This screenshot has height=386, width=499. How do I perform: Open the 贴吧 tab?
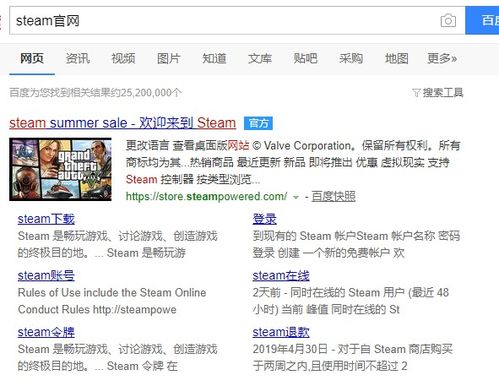click(305, 58)
